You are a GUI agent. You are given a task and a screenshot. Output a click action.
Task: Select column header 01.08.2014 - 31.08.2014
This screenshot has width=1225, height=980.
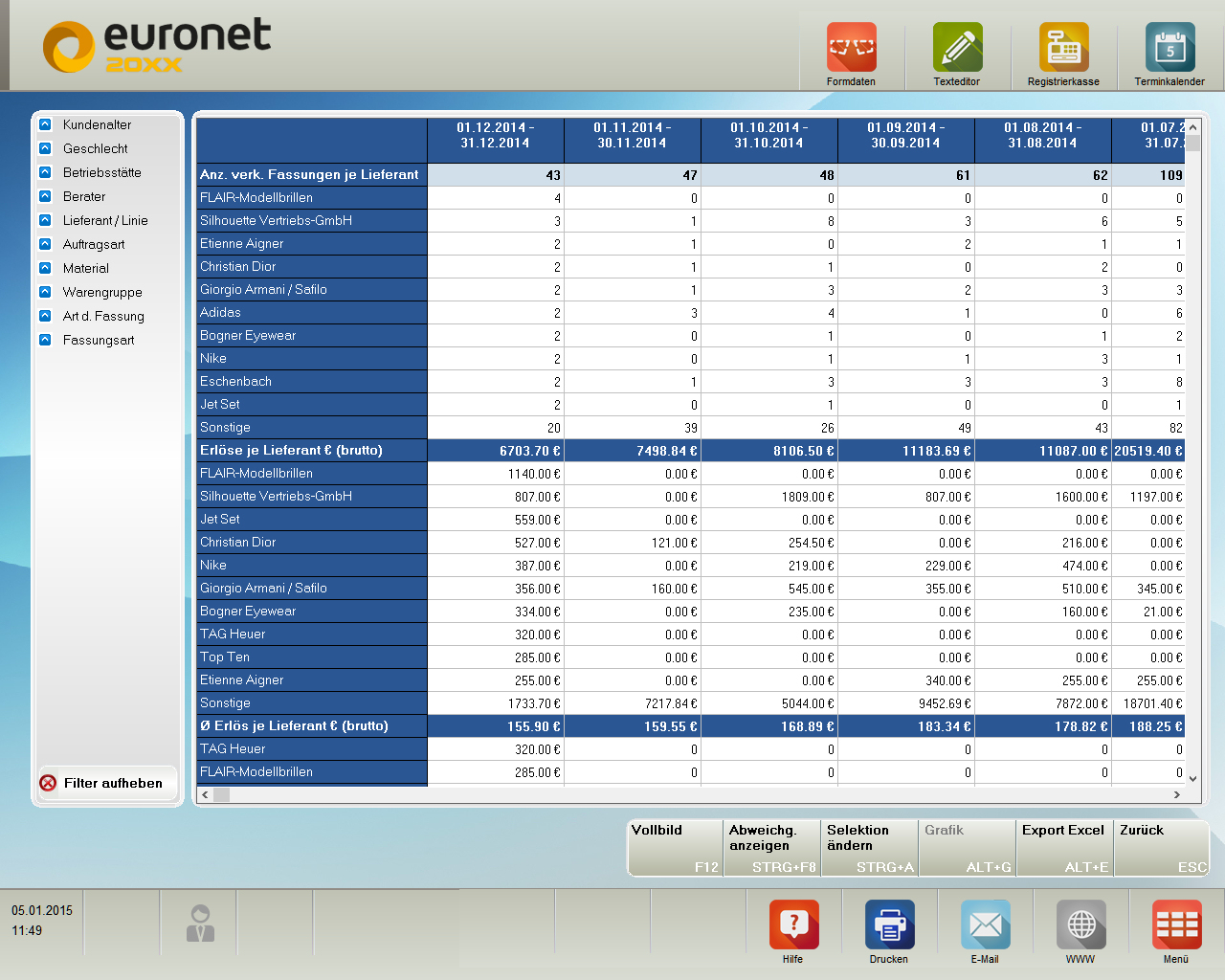coord(1043,141)
